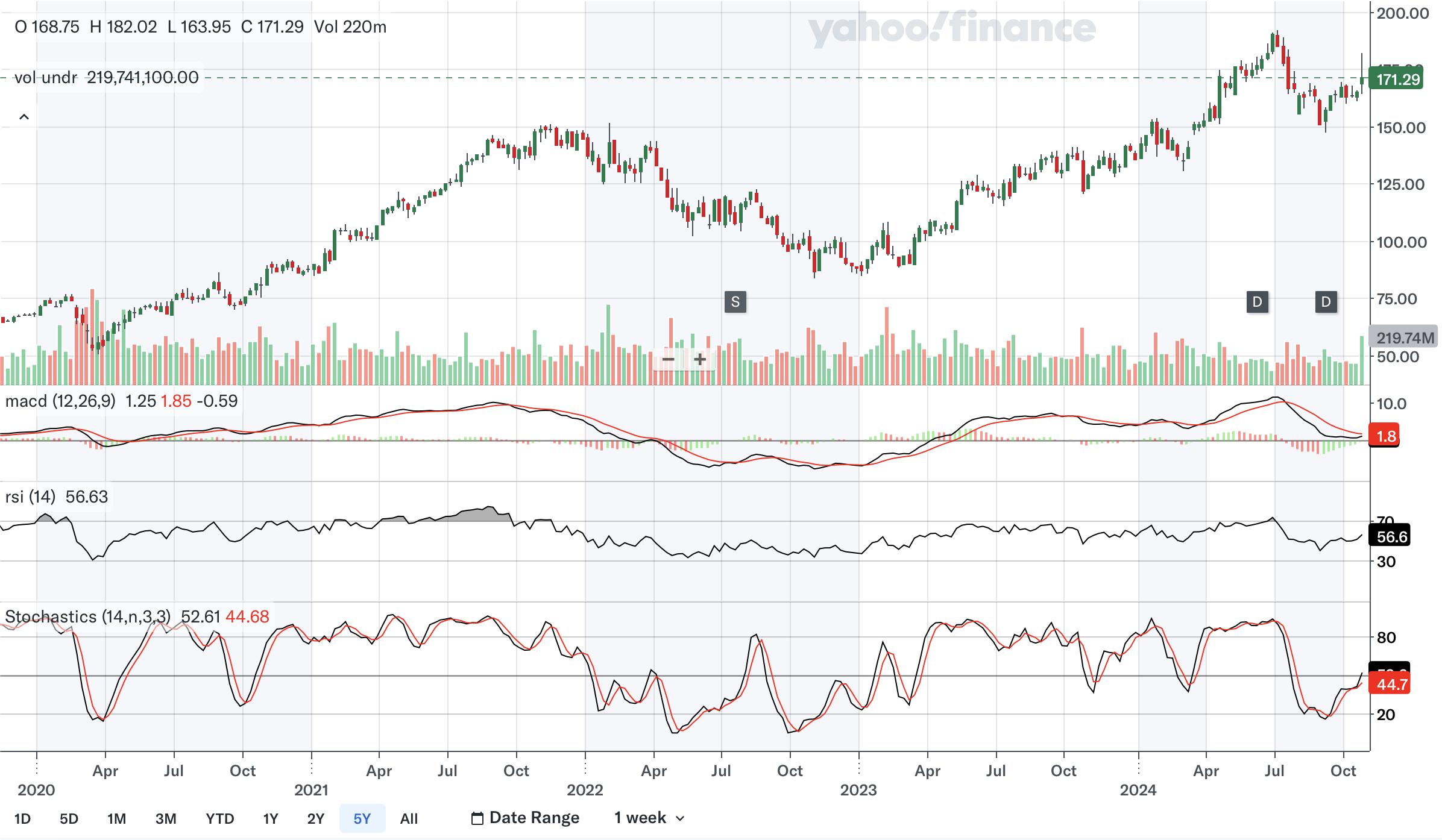The image size is (1442, 840).
Task: Choose the 1Y range option
Action: click(x=271, y=819)
